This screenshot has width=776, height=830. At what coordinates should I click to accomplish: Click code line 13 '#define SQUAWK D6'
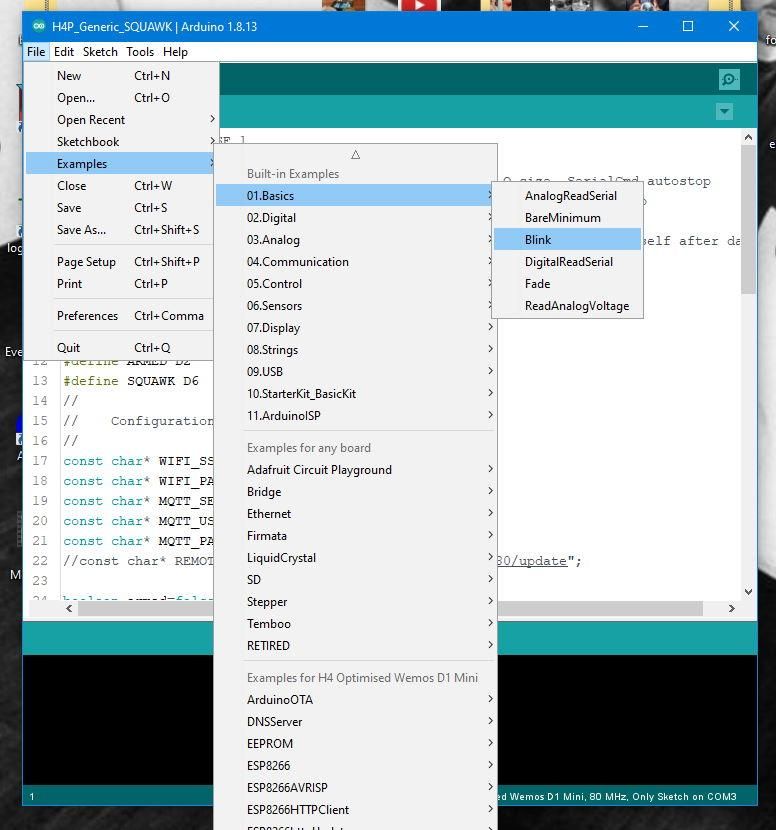tap(131, 381)
